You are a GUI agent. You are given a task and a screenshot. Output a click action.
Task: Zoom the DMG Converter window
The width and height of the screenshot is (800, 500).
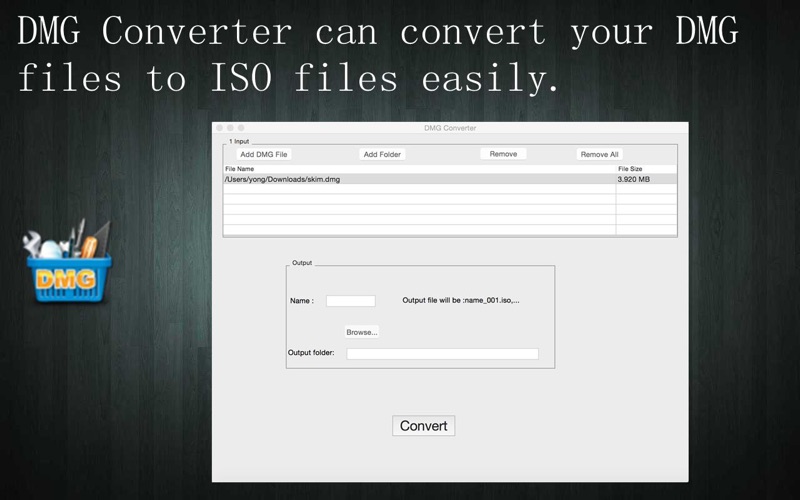[x=241, y=128]
